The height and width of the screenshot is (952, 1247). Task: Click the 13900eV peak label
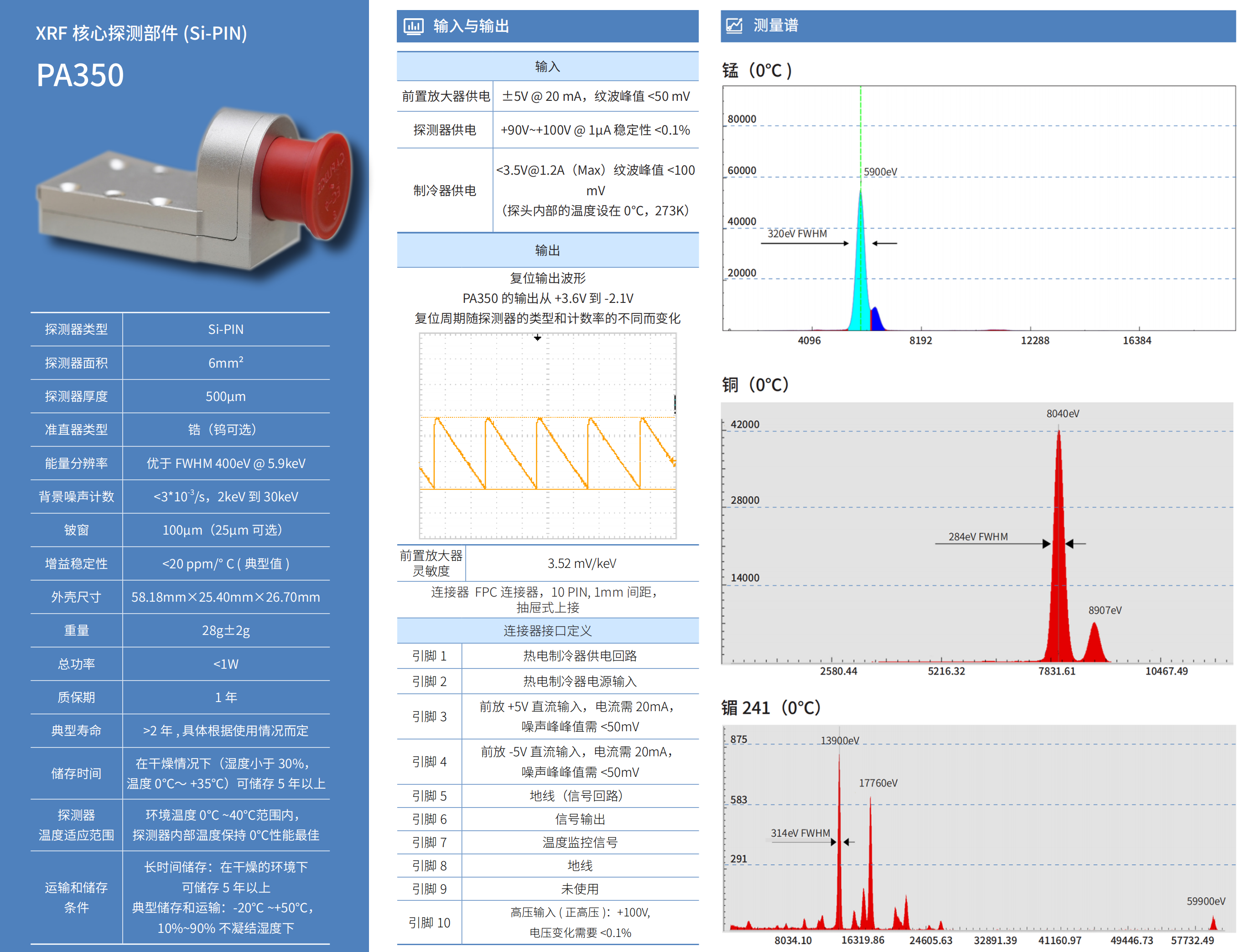(840, 741)
